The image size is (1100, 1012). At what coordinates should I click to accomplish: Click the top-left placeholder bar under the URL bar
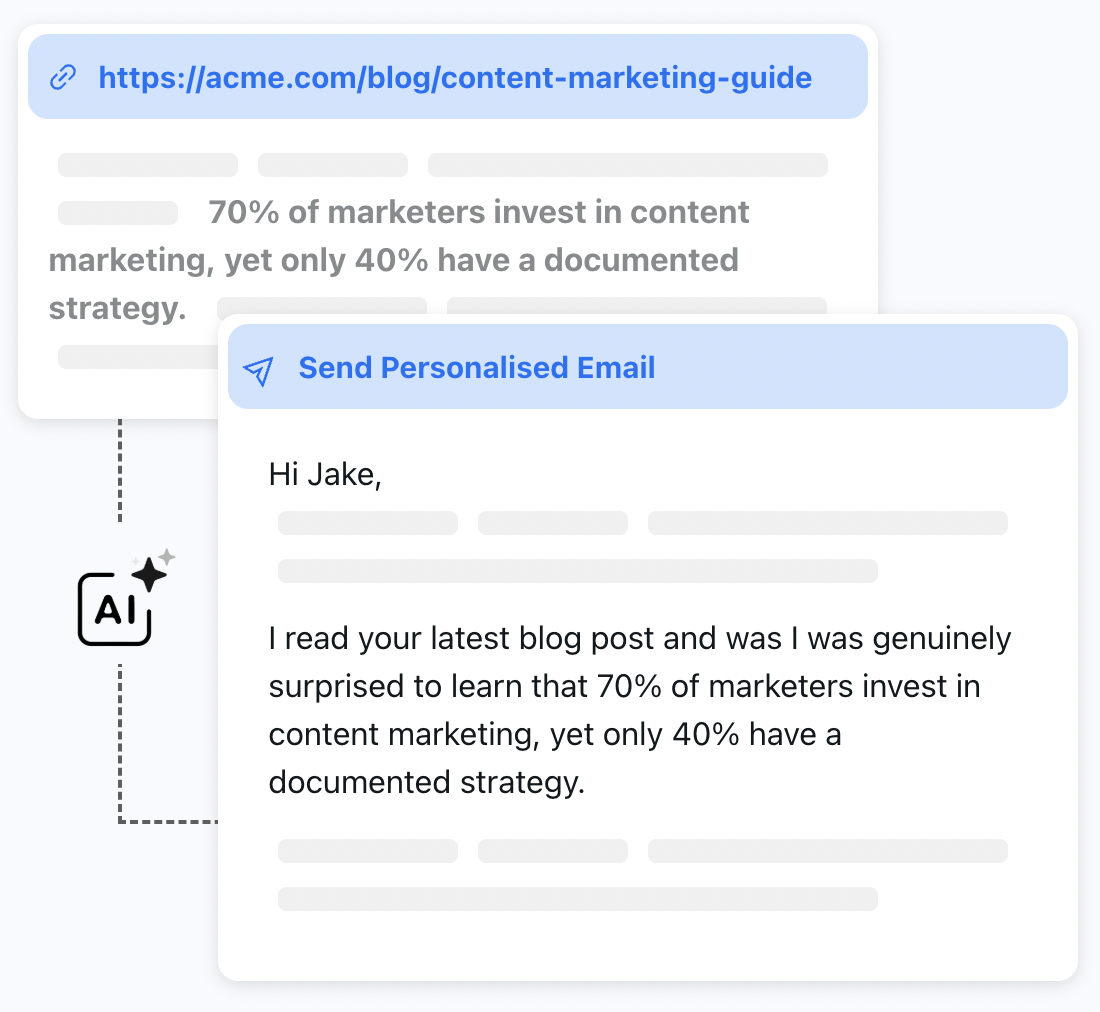point(148,165)
